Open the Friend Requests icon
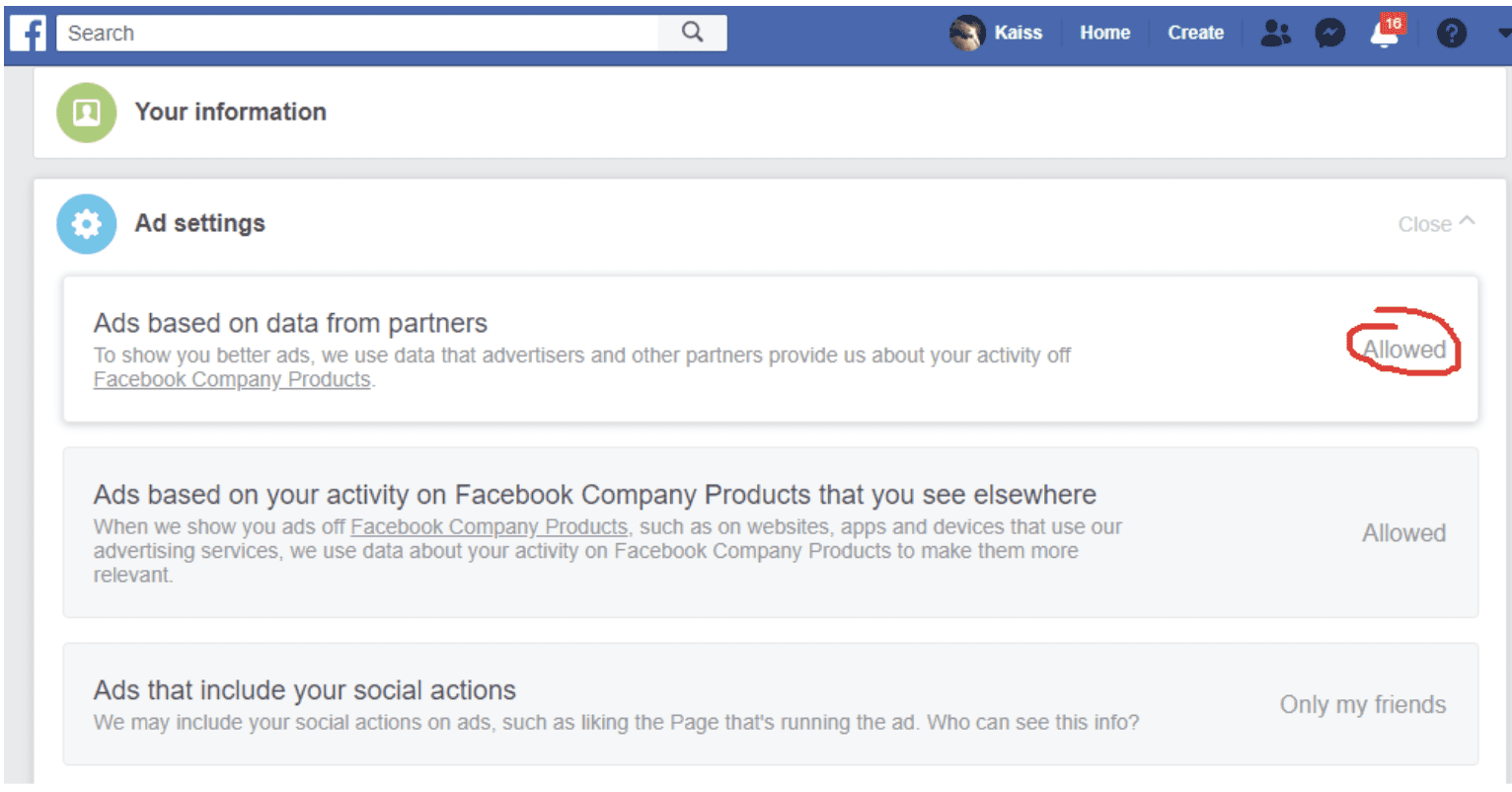 (1275, 34)
